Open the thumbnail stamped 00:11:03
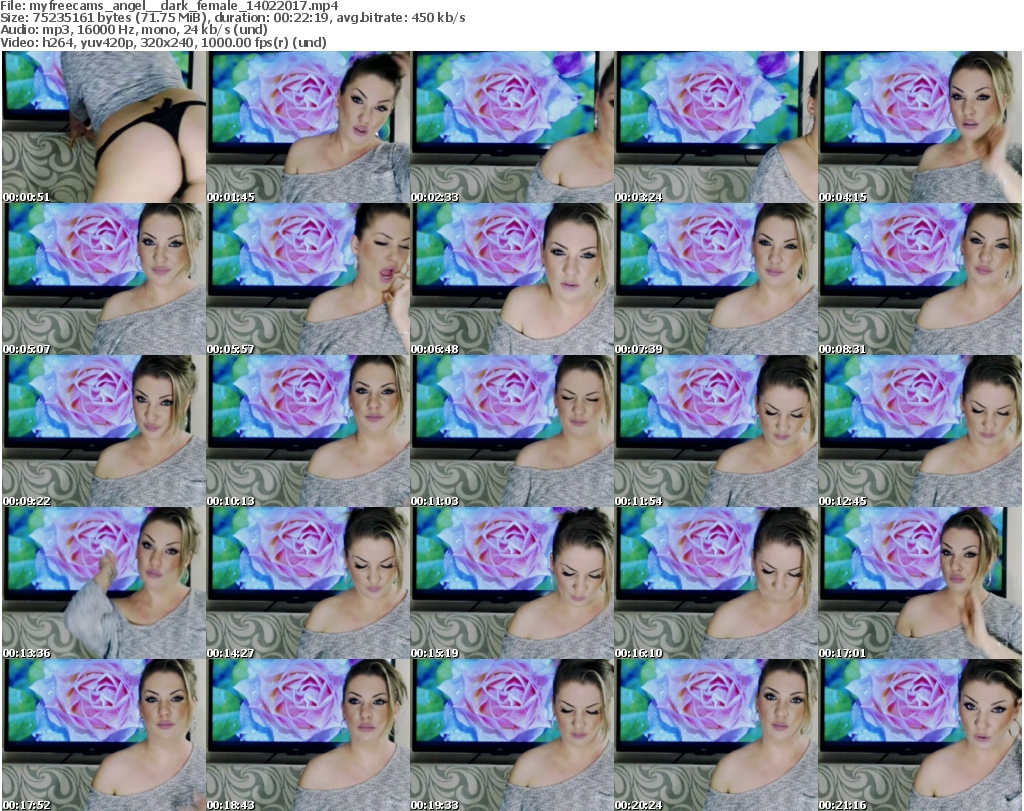The height and width of the screenshot is (811, 1024). (x=512, y=431)
